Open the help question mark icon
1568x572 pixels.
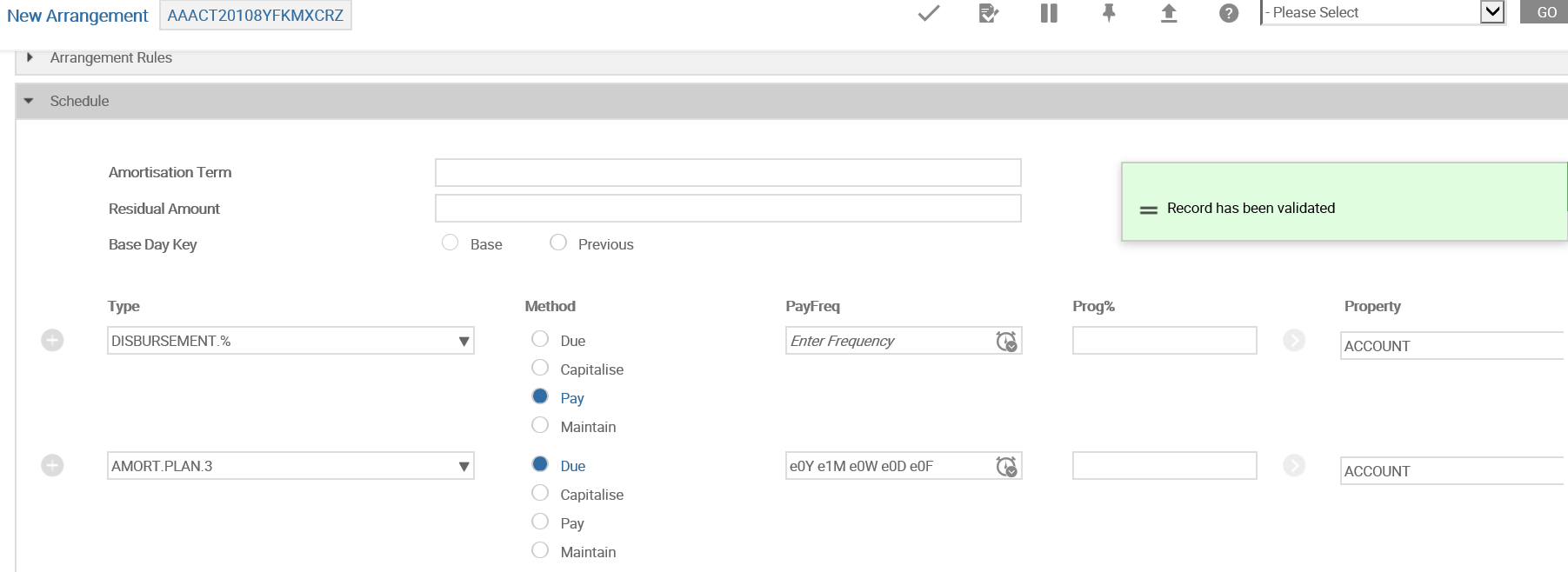tap(1228, 13)
